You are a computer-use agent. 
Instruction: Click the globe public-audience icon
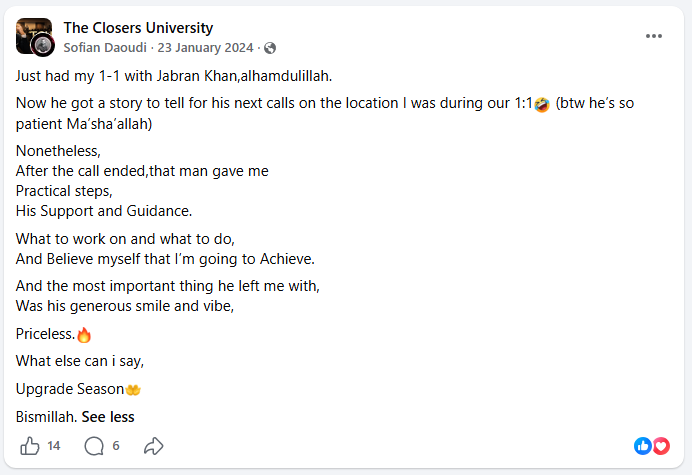[x=270, y=48]
